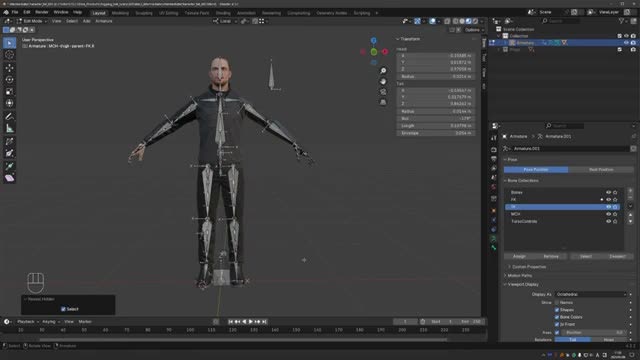Screen dimensions: 640x360
Task: Toggle visibility of MCH bone collection
Action: point(608,214)
